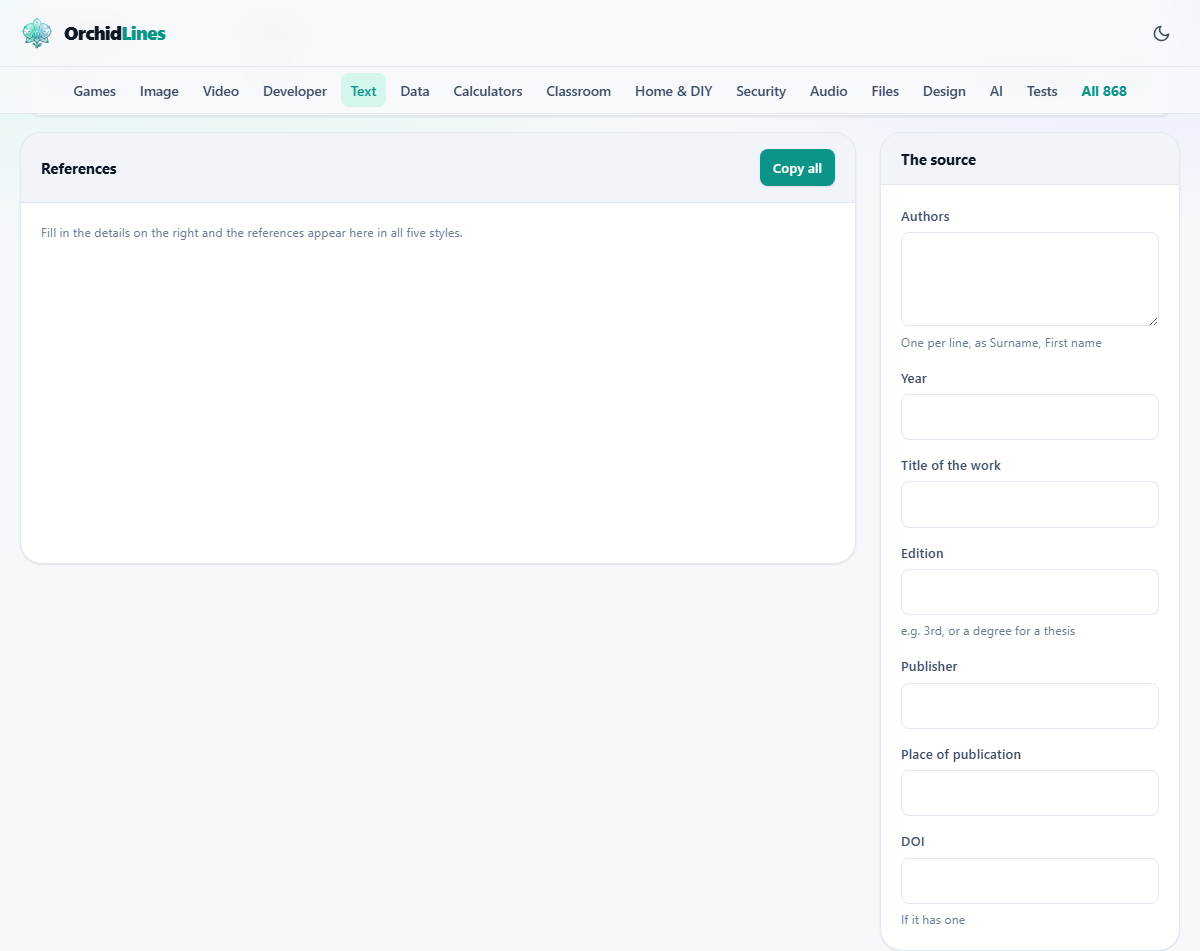Click the Edition input field
Image resolution: width=1200 pixels, height=951 pixels.
pos(1030,592)
